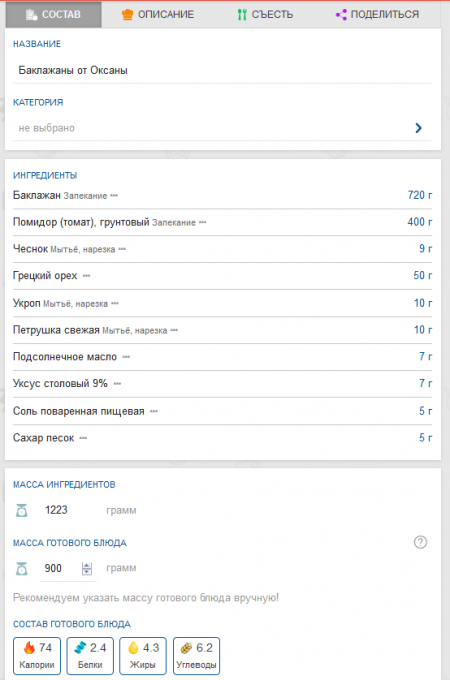Viewport: 450px width, 680px height.
Task: Switch to the Описание tab
Action: [x=158, y=14]
